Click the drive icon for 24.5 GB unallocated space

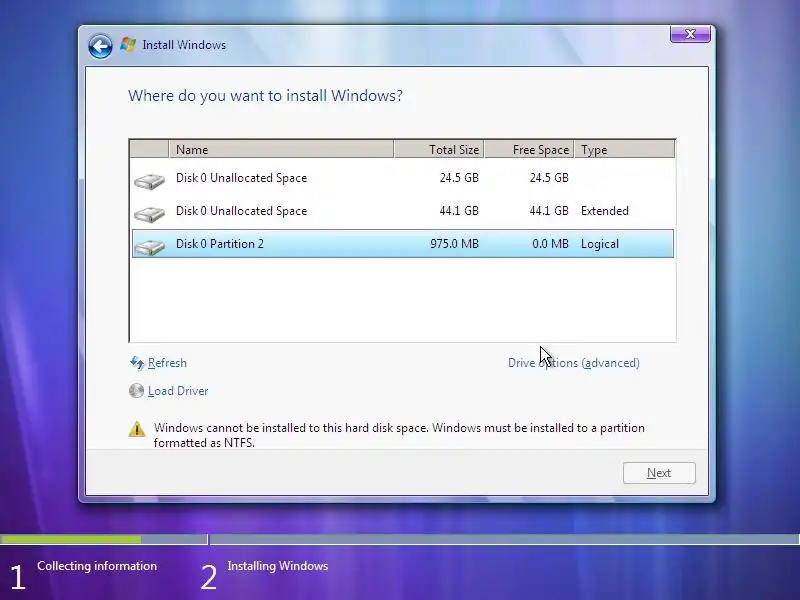pyautogui.click(x=149, y=181)
